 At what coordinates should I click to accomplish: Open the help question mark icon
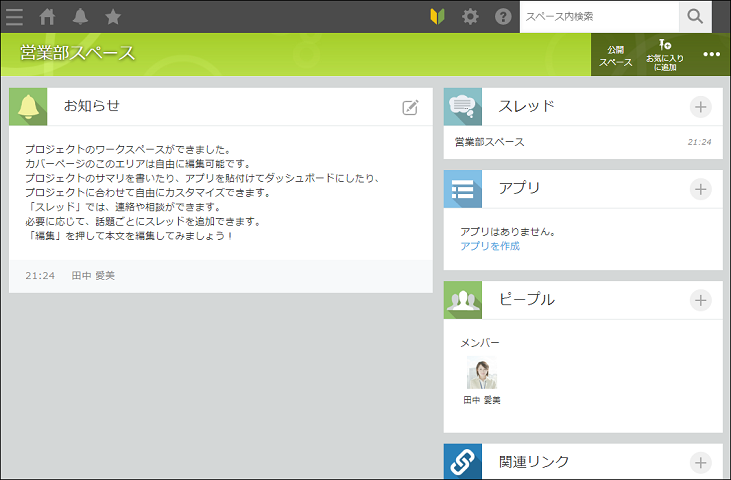503,16
